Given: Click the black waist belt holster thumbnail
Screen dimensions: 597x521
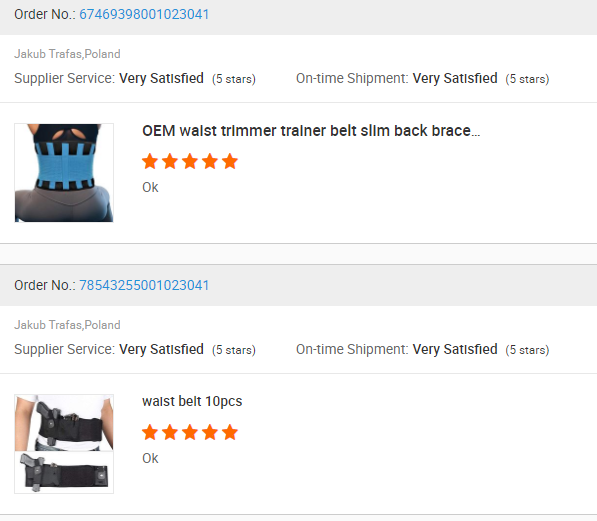Looking at the screenshot, I should click(x=64, y=444).
